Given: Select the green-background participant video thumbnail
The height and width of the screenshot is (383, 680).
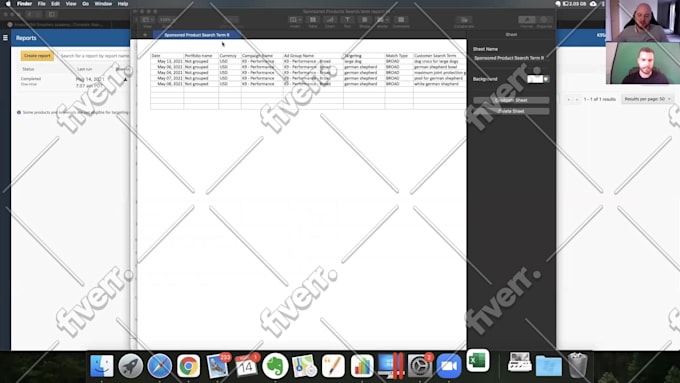Looking at the screenshot, I should [x=643, y=63].
